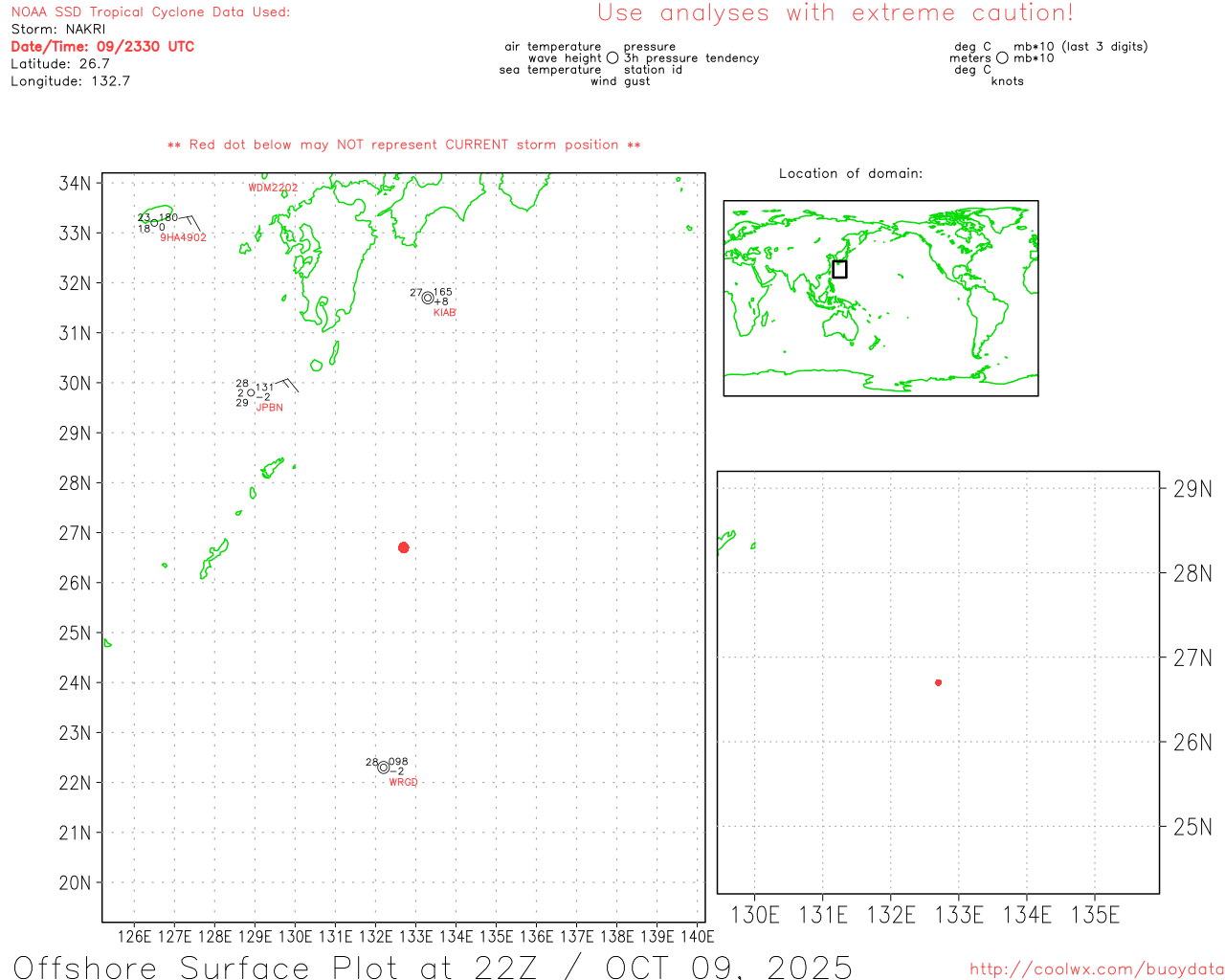Click the world map domain location thumbnail
The height and width of the screenshot is (980, 1225).
[x=880, y=298]
